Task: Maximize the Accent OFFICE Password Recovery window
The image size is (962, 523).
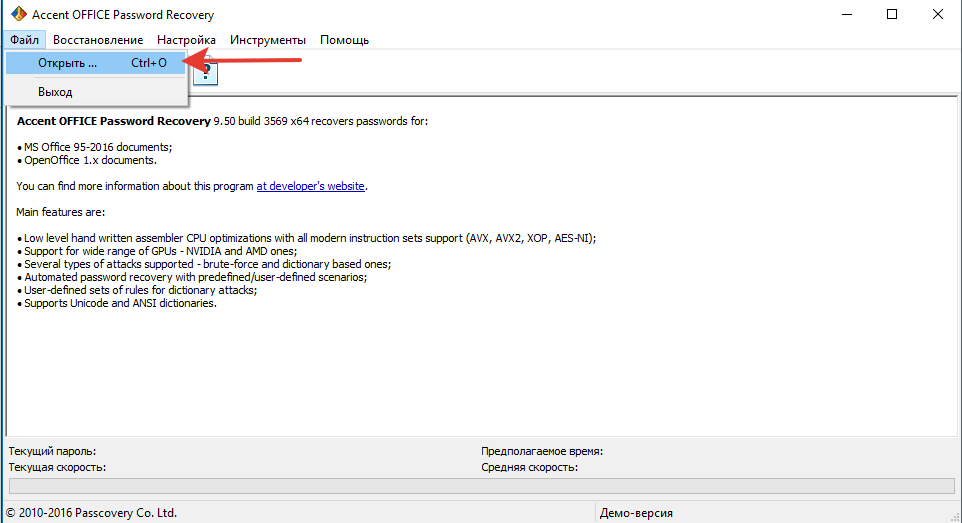Action: click(891, 15)
